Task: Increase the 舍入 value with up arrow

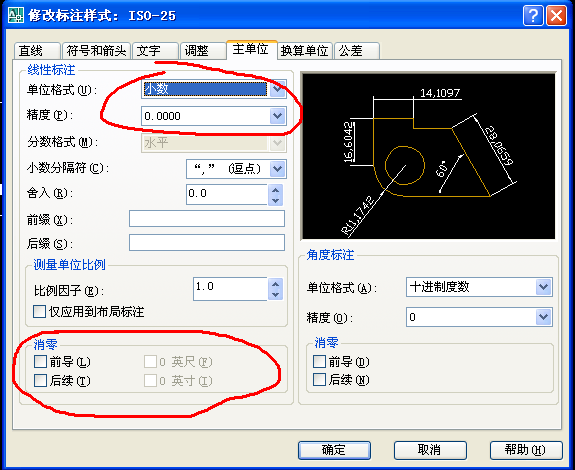Action: pyautogui.click(x=276, y=190)
